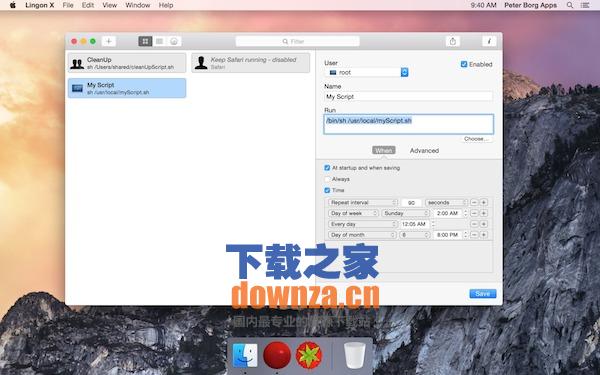
Task: Adjust the 8:00 PM time stepper
Action: pos(466,235)
